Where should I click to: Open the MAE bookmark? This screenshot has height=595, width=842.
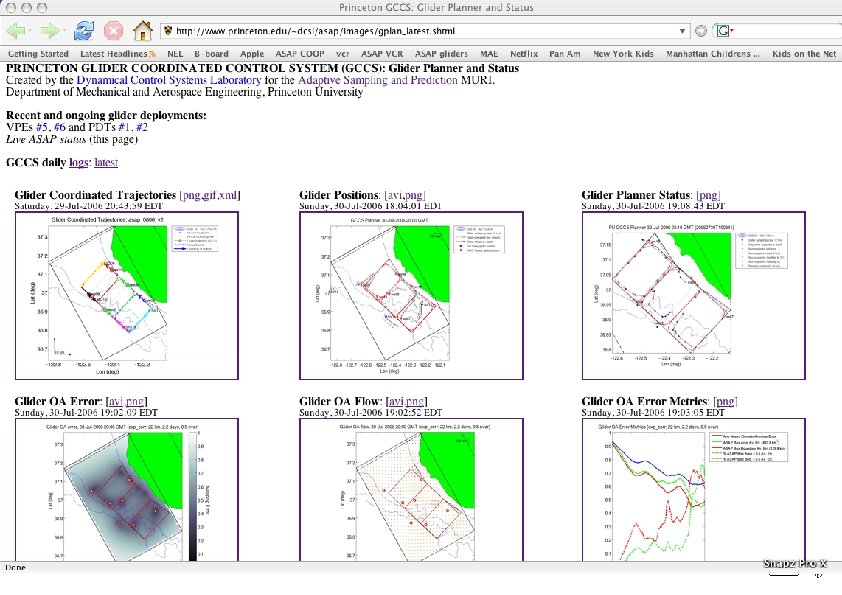(x=489, y=54)
